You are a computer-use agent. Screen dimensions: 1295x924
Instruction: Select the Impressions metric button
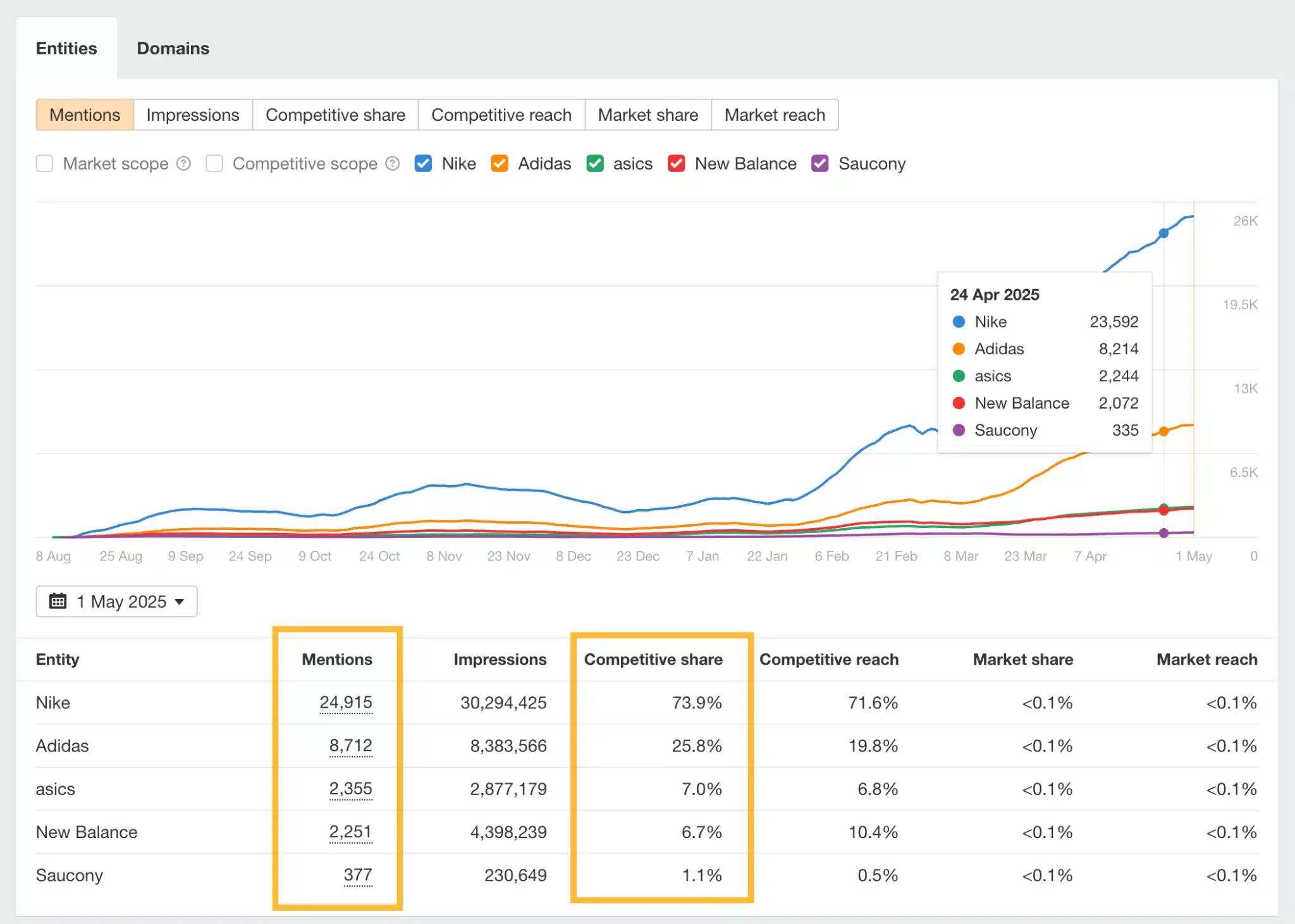tap(193, 115)
